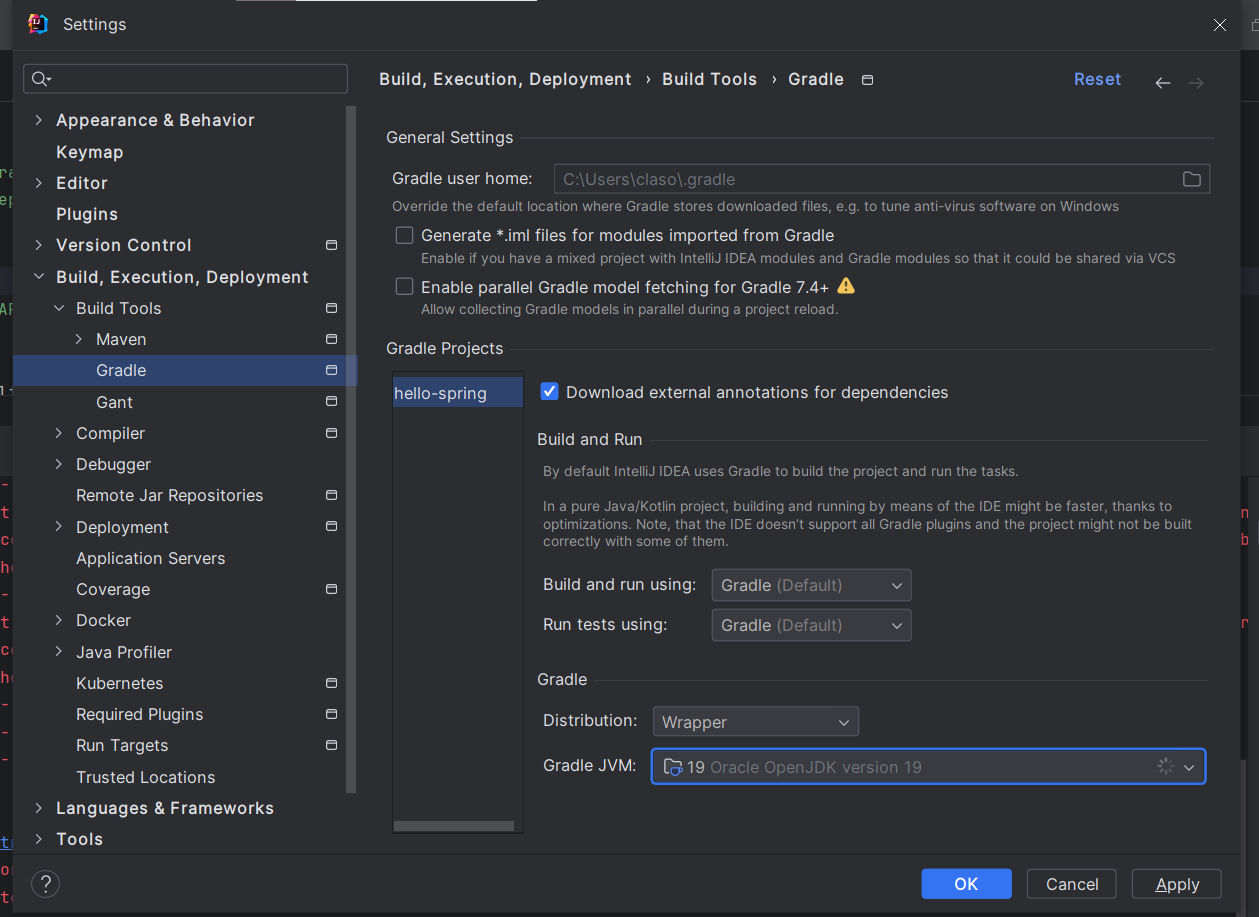1259x917 pixels.
Task: Enable parallel Gradle model fetching checkbox
Action: [x=404, y=287]
